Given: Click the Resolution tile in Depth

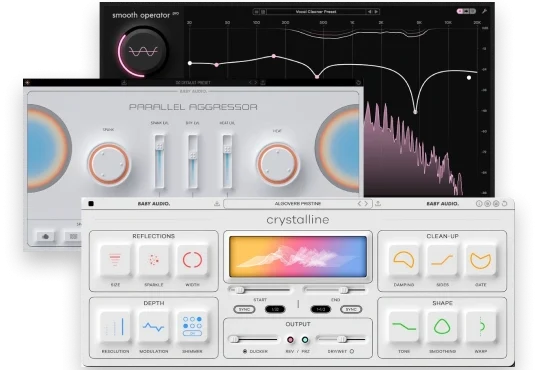Looking at the screenshot, I should point(115,326).
